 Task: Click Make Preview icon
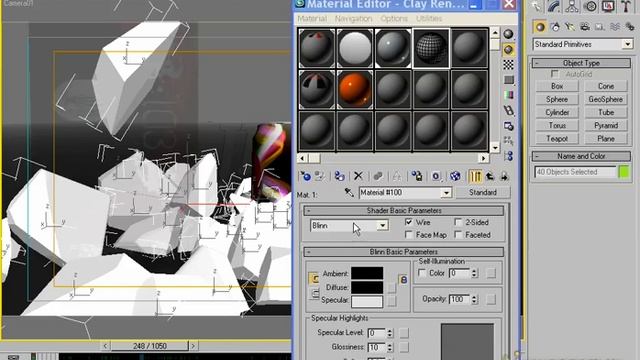508,111
